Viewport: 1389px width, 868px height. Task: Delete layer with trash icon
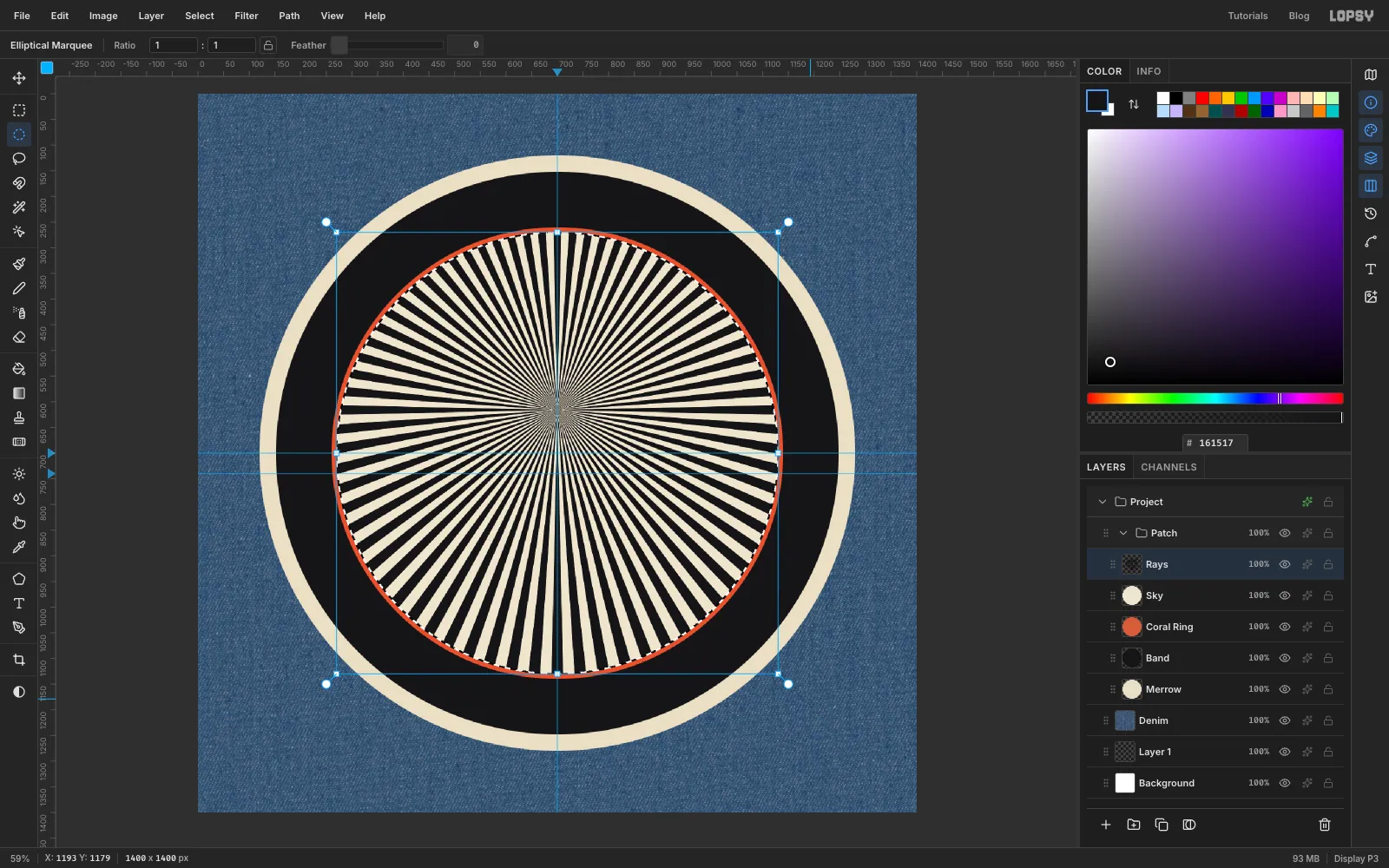tap(1325, 825)
